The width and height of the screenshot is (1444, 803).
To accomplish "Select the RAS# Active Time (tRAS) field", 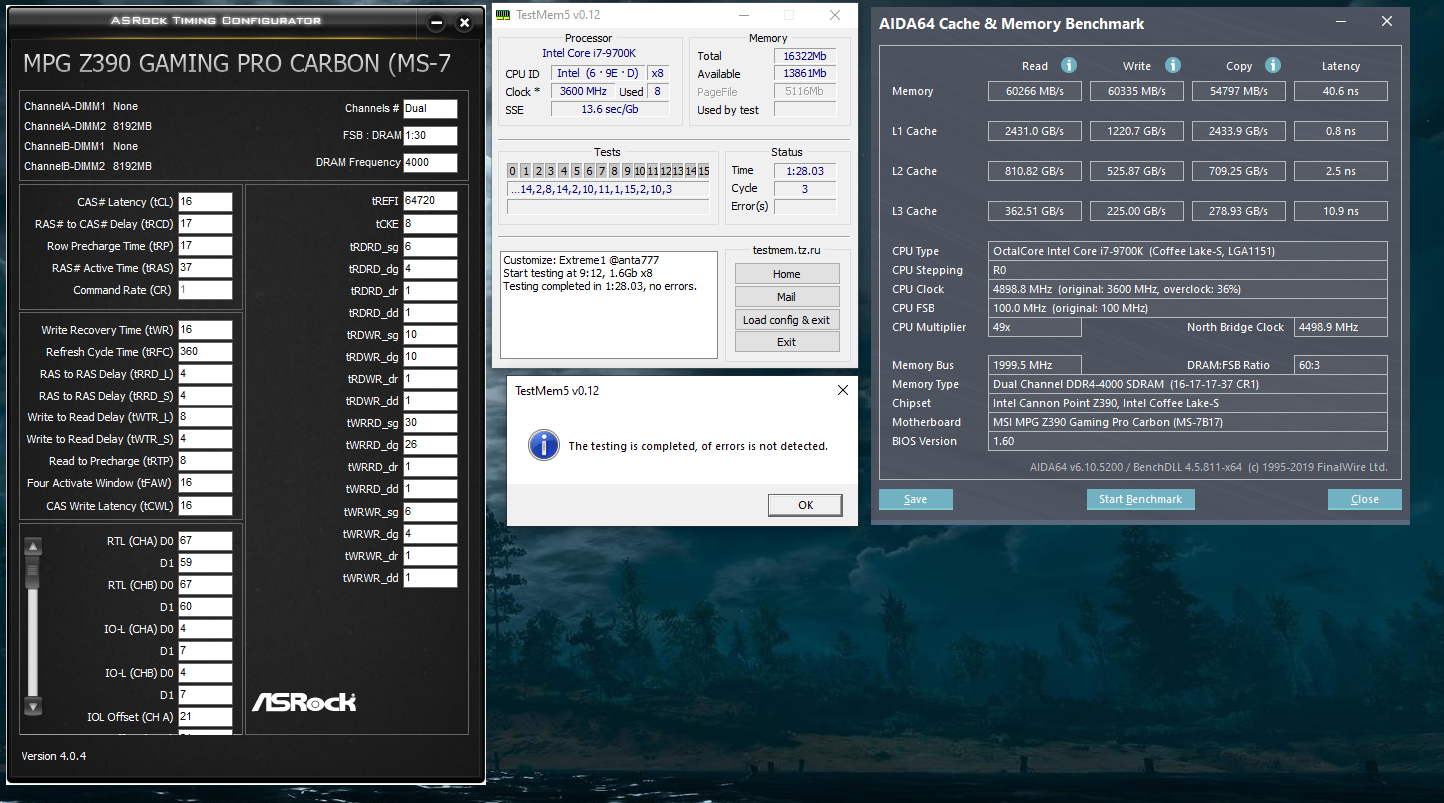I will (x=204, y=268).
